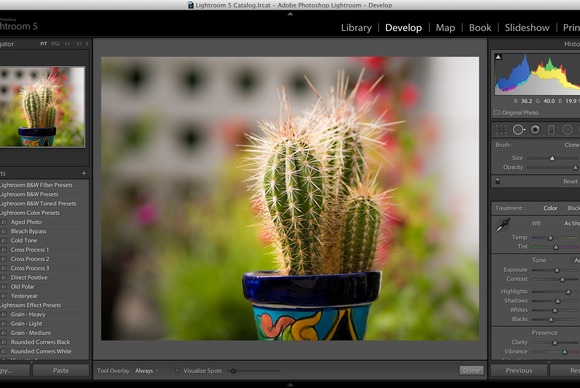Viewport: 580px width, 388px height.
Task: Click the Grain - Heavy preset icon
Action: pos(4,314)
